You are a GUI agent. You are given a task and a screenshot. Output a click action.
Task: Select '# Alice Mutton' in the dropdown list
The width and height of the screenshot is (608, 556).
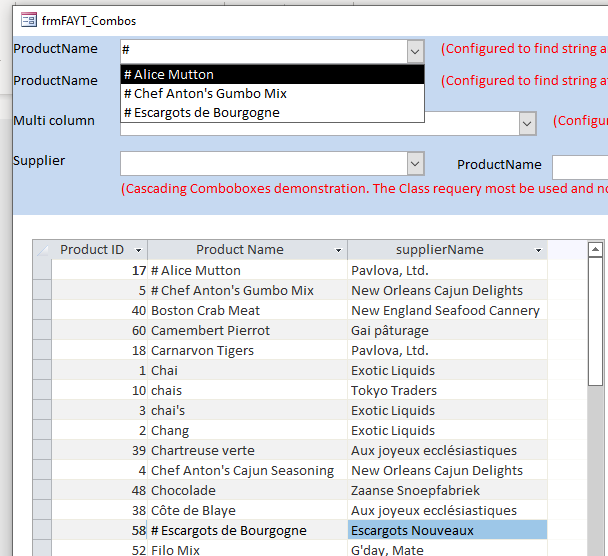[273, 74]
